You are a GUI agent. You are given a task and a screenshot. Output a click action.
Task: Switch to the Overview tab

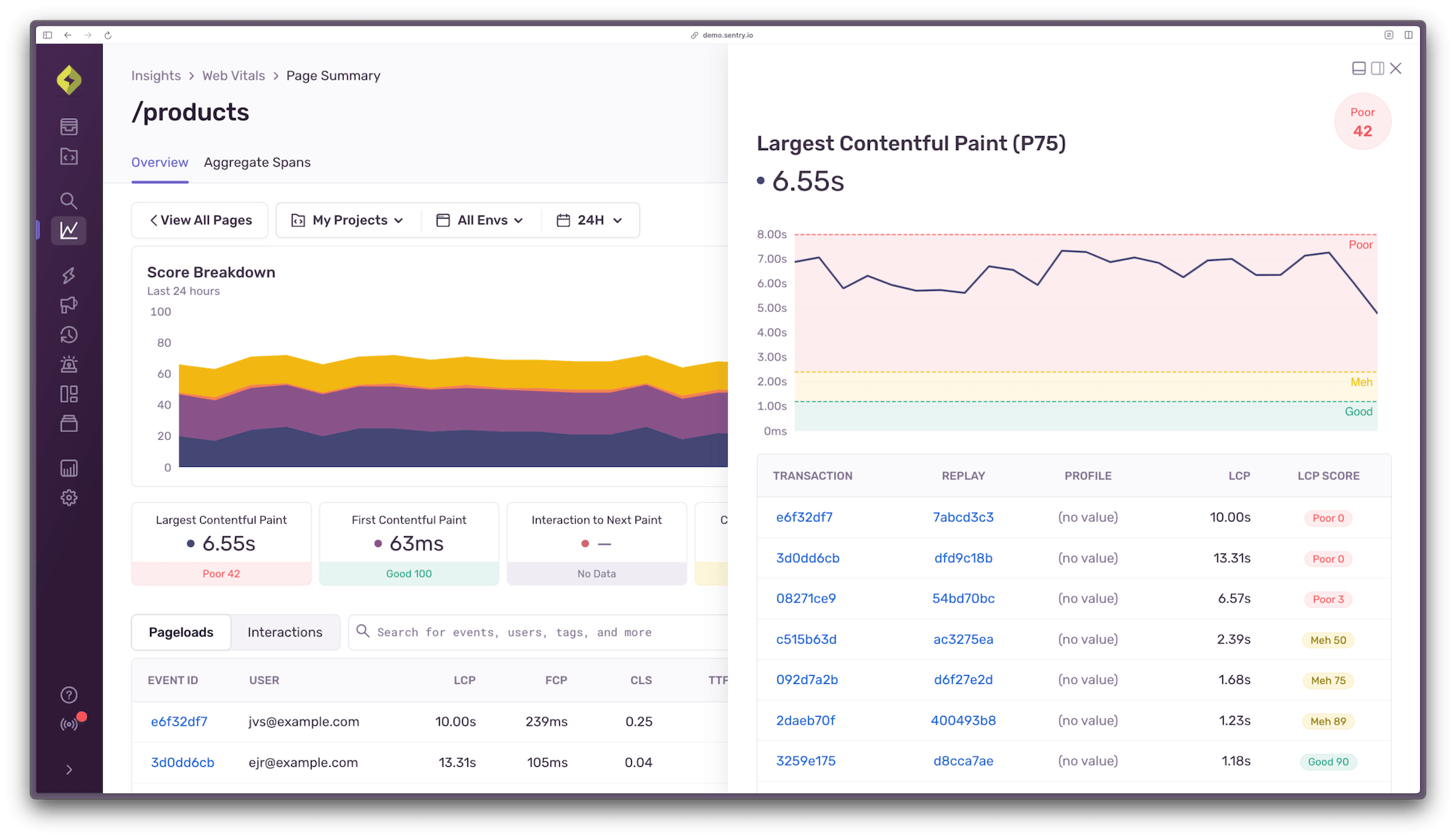point(159,162)
